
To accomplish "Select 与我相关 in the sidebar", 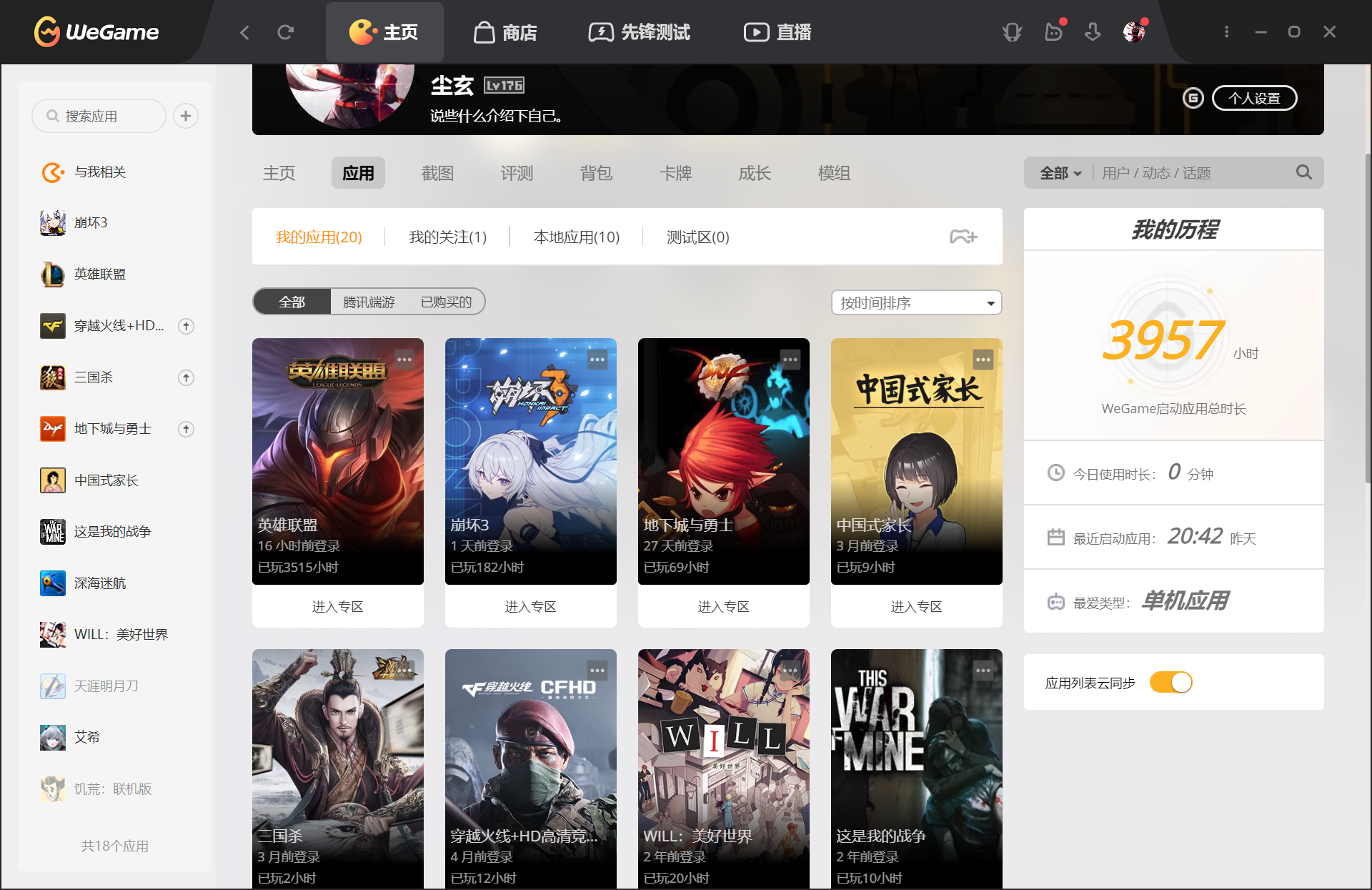I will (115, 172).
